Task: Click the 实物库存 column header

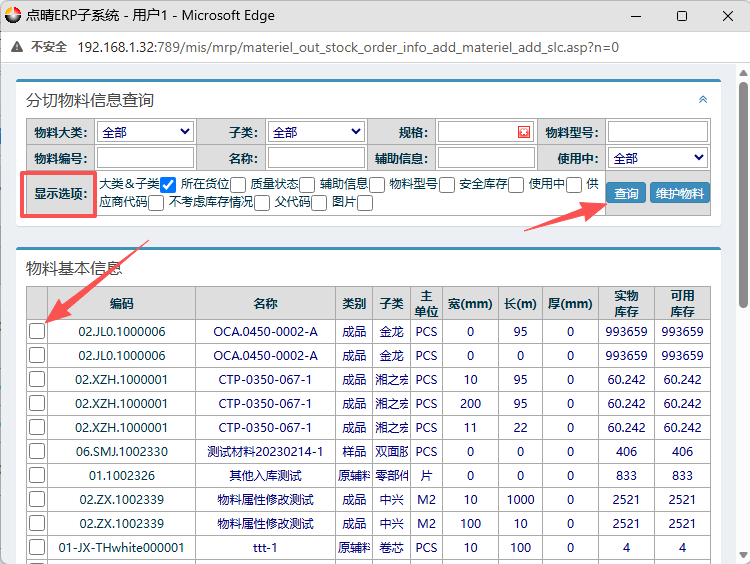Action: [626, 303]
